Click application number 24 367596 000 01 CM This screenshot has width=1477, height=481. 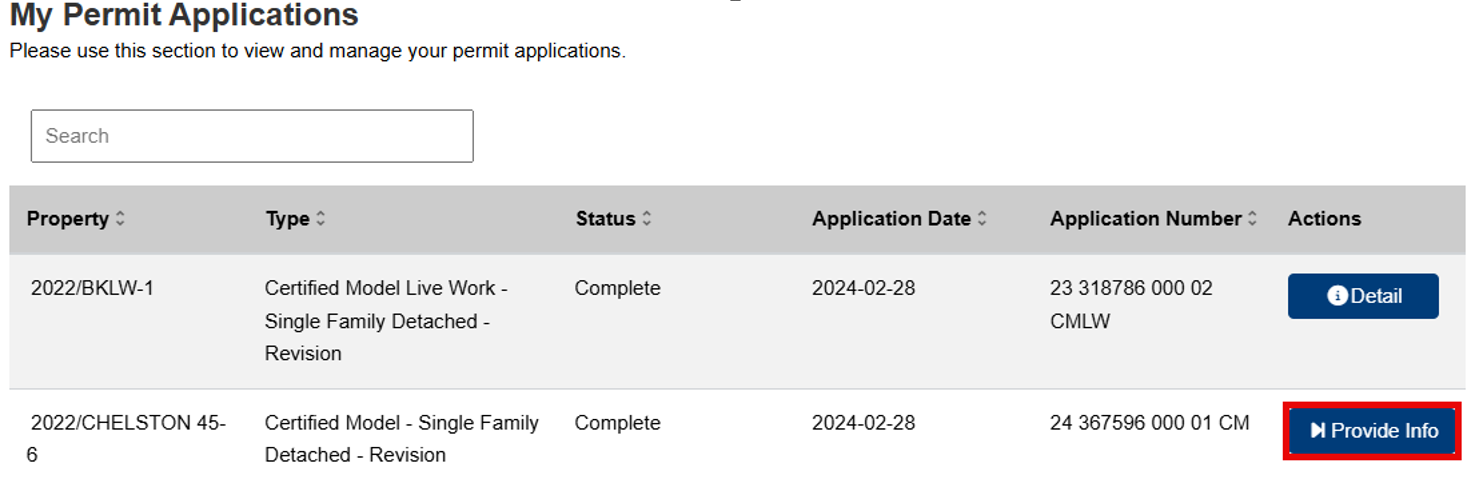point(1149,423)
